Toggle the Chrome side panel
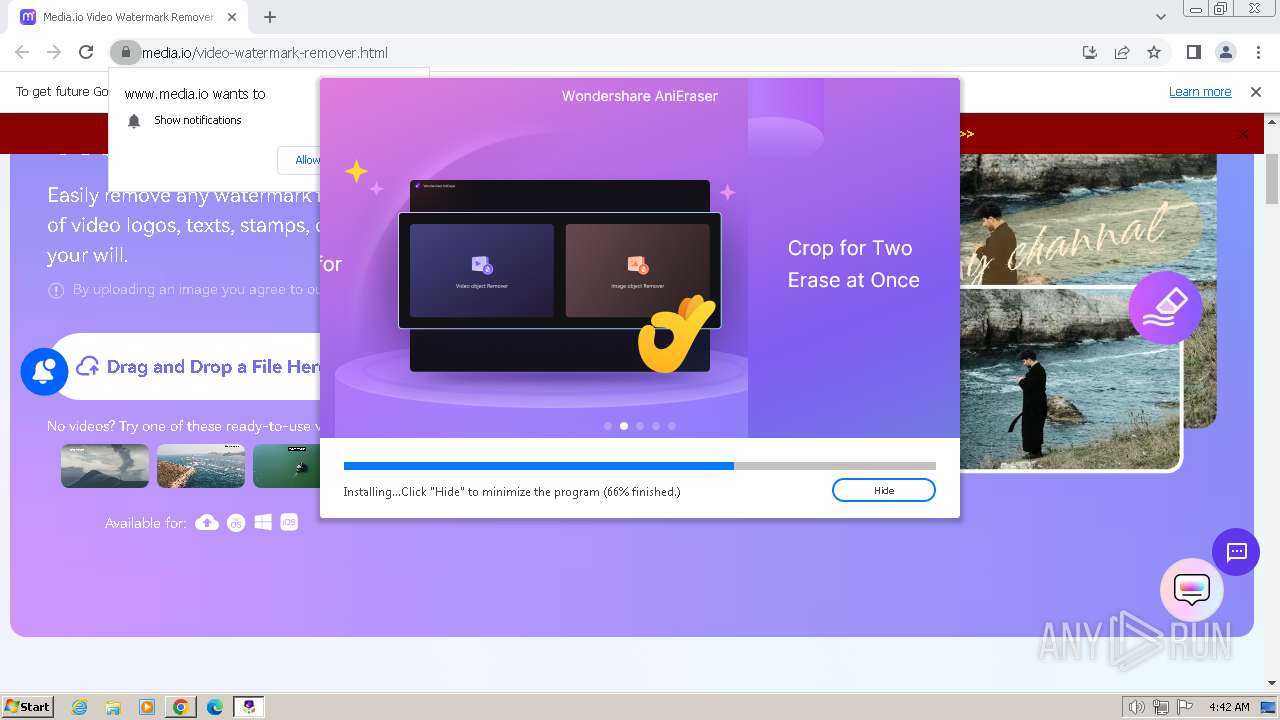The image size is (1280, 720). 1193,52
